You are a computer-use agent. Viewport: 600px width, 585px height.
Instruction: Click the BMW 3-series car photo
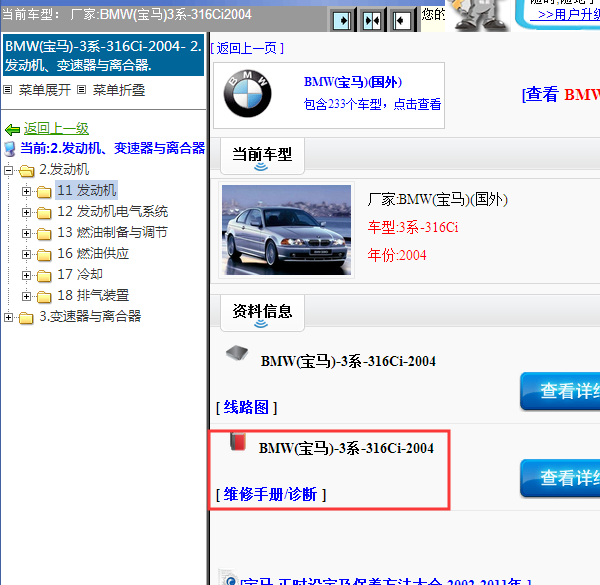(286, 230)
